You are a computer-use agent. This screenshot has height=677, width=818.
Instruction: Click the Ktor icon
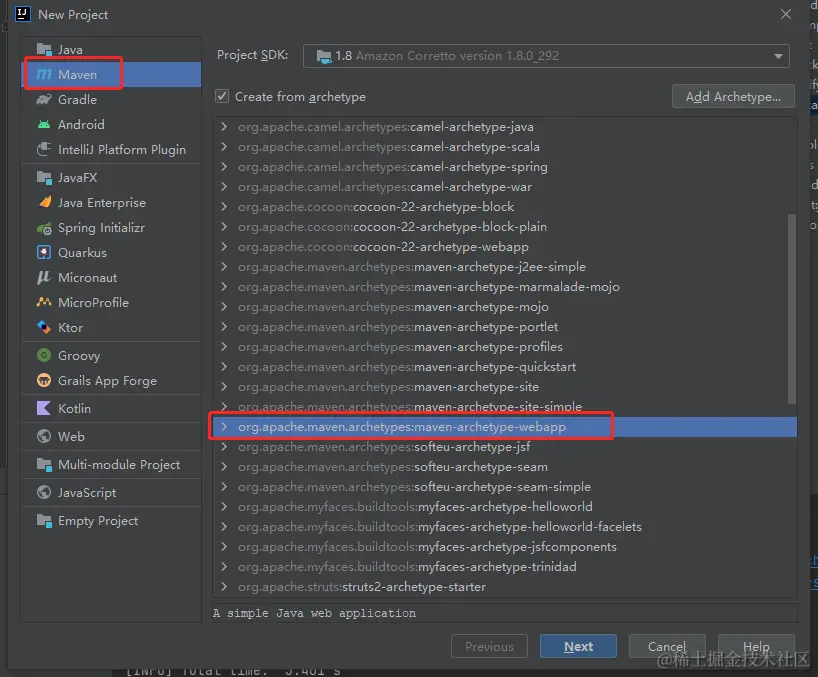click(x=44, y=328)
